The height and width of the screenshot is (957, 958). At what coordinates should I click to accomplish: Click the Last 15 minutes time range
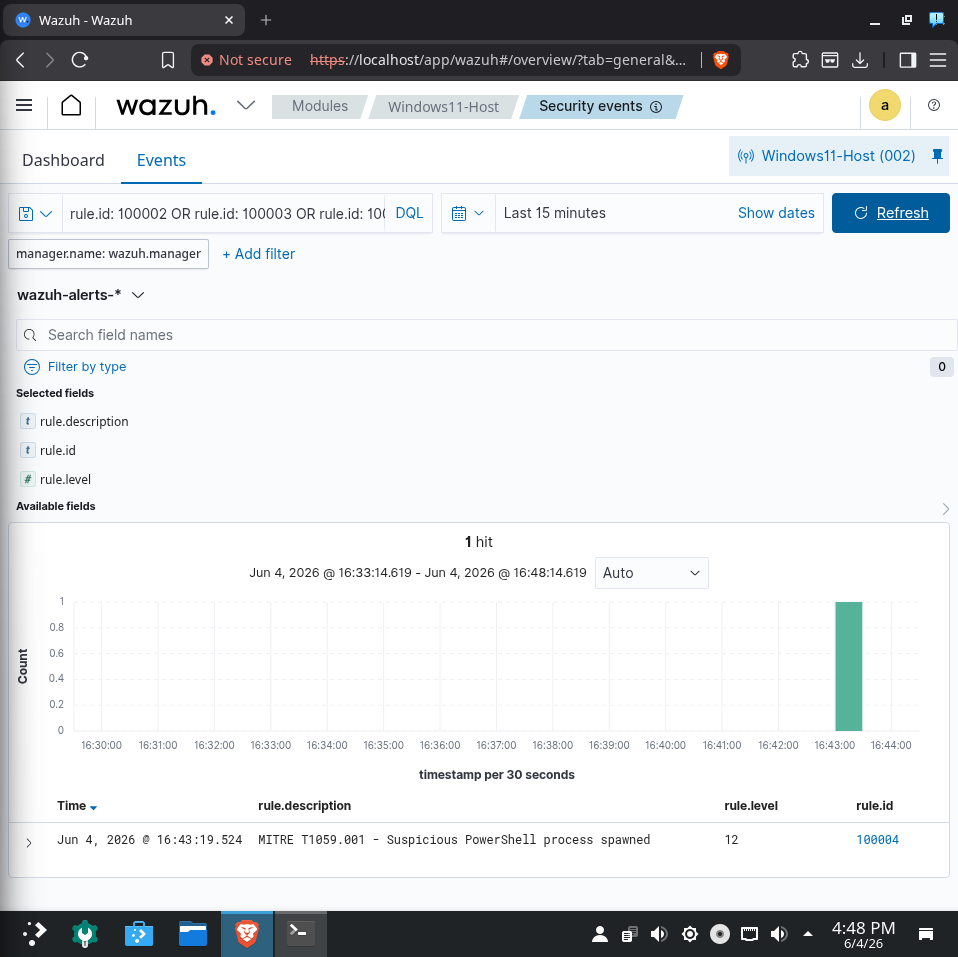point(555,213)
